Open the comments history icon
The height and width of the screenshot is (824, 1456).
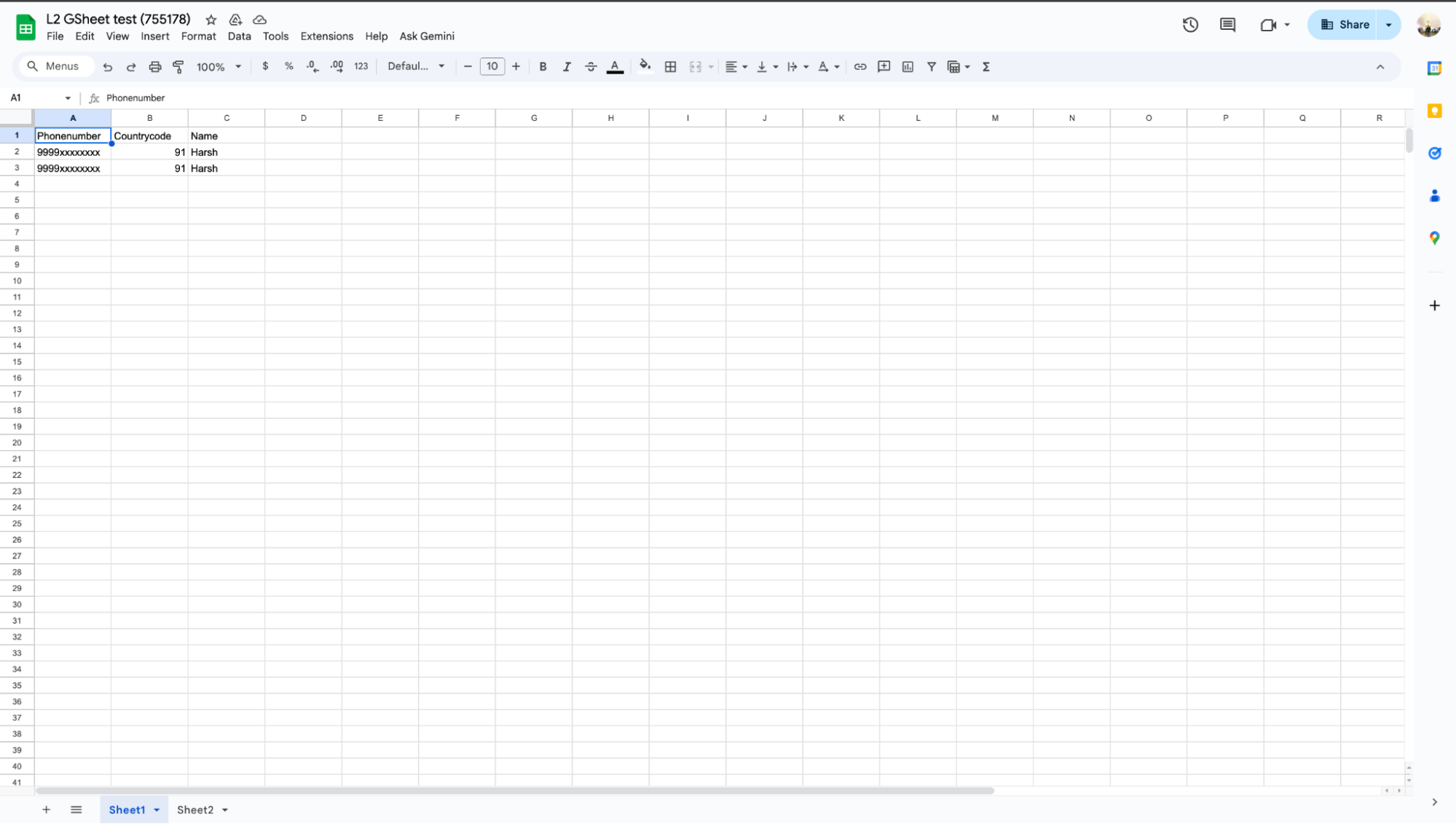[x=1227, y=25]
